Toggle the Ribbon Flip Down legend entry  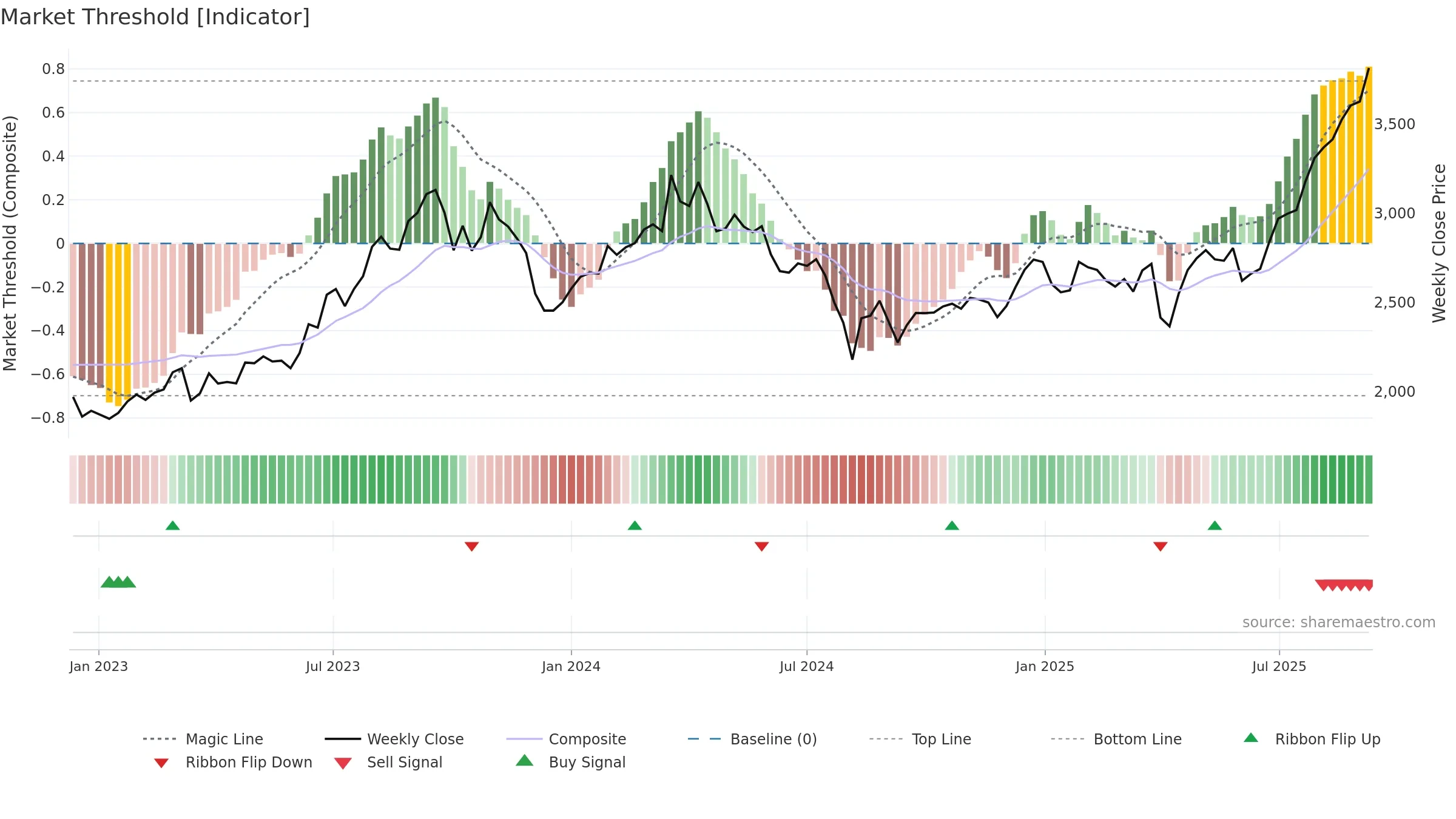[233, 762]
